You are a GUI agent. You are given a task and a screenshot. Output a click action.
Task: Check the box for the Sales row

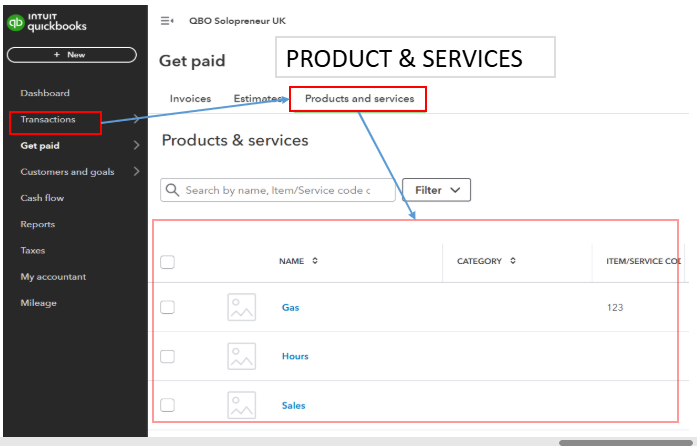[168, 405]
